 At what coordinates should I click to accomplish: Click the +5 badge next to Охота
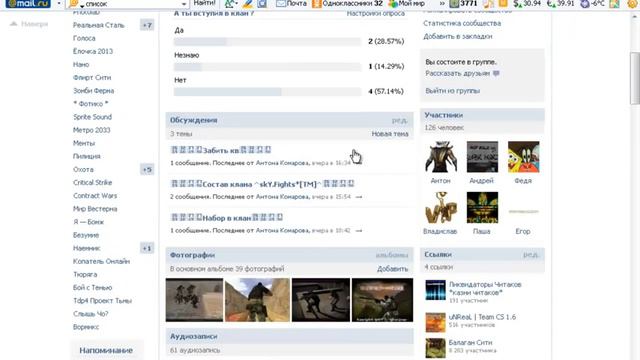(147, 169)
